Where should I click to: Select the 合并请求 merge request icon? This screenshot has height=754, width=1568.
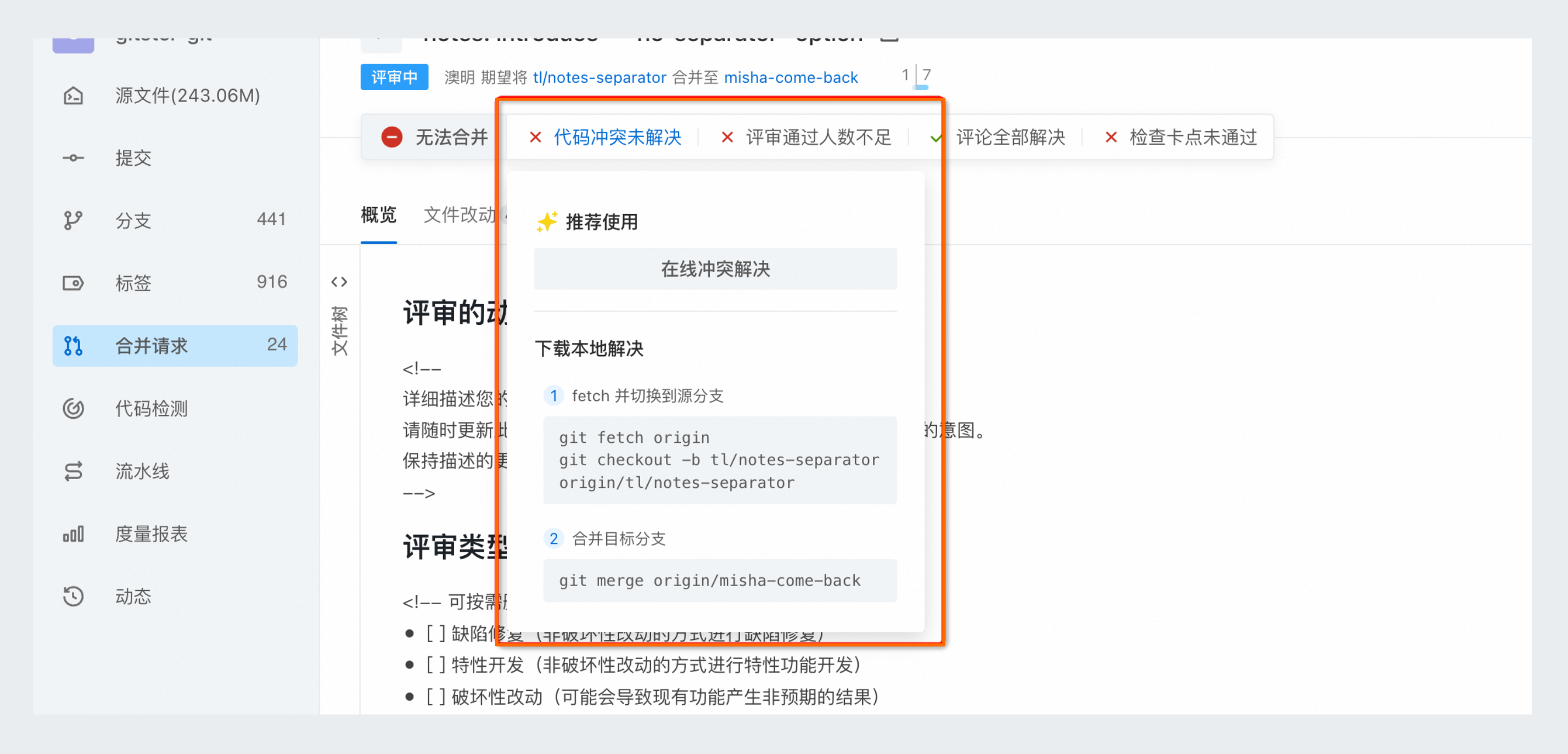(x=73, y=346)
